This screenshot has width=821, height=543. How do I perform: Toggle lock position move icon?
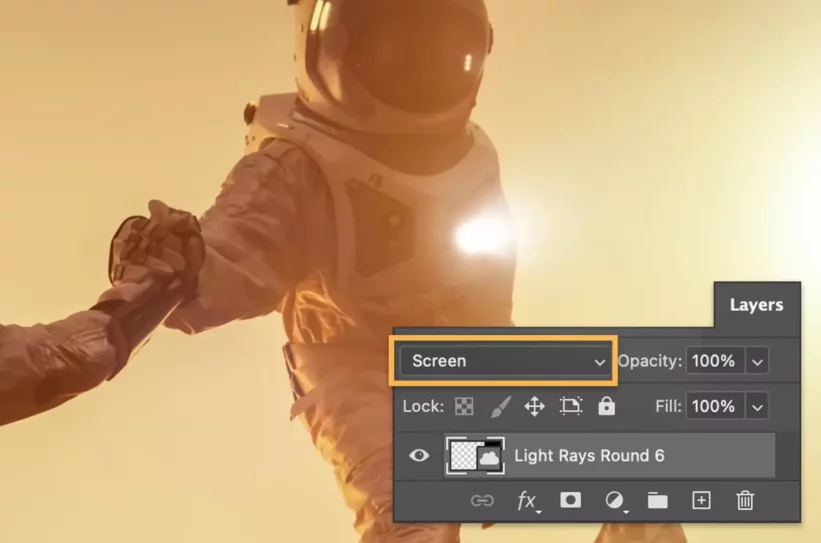(x=535, y=406)
